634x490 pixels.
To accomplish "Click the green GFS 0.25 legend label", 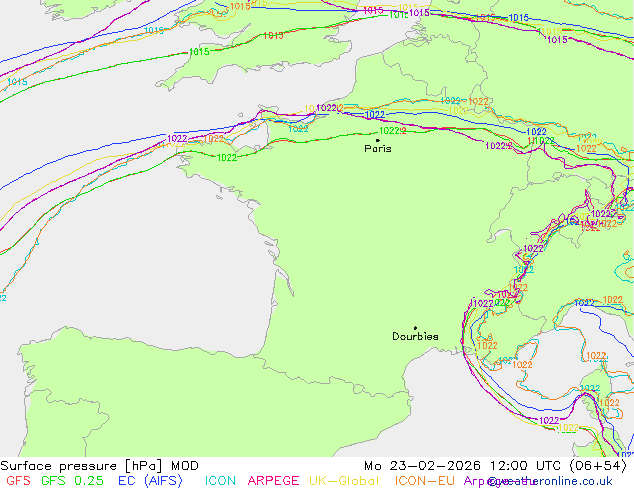I will (72, 481).
